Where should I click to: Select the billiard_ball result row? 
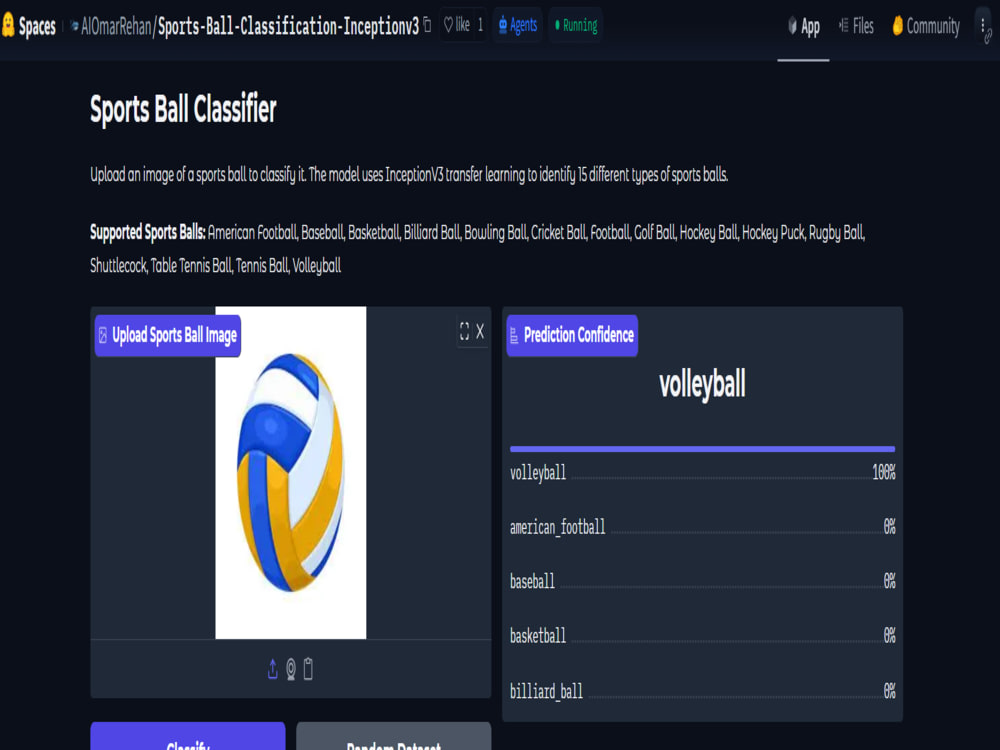(x=702, y=691)
